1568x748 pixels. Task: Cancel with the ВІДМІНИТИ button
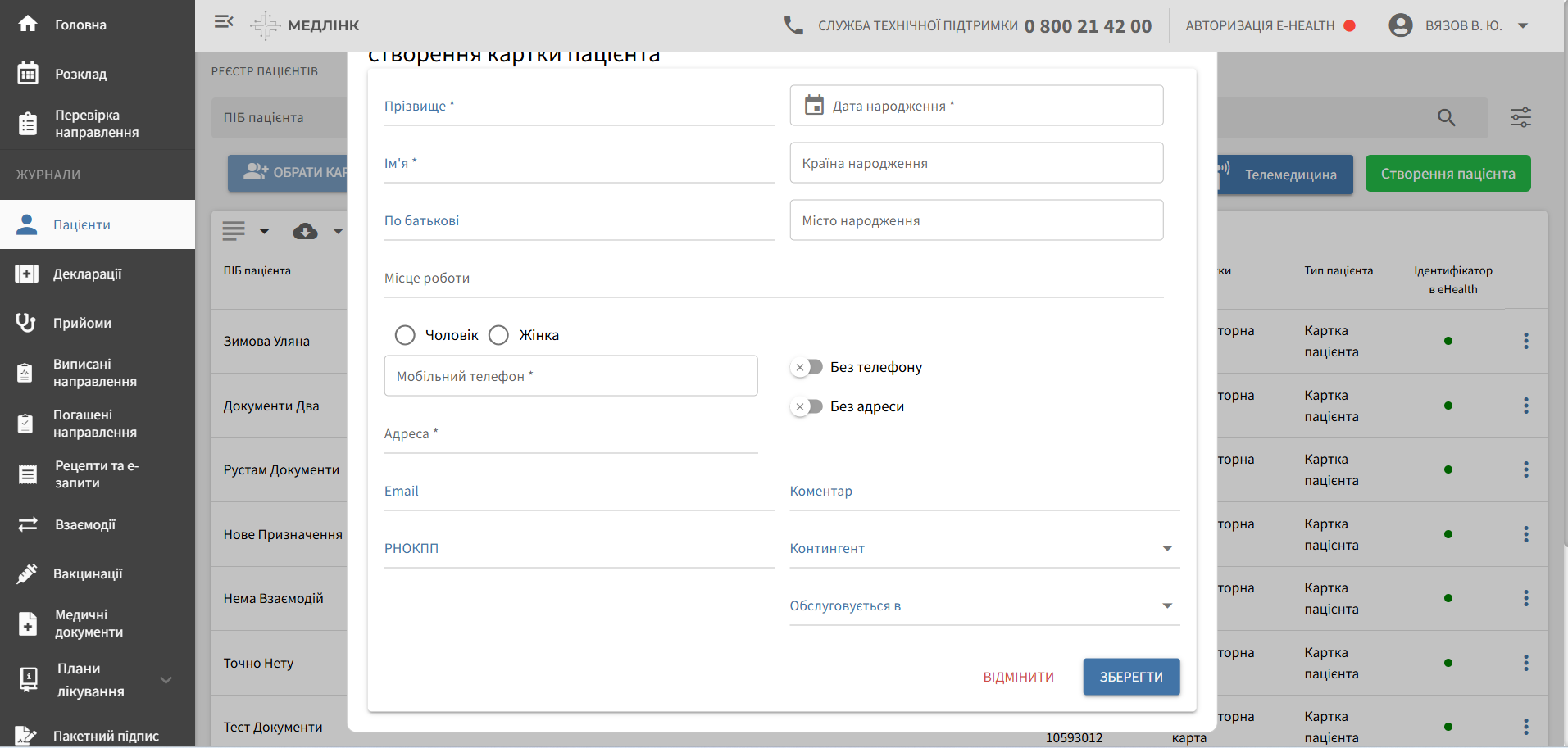[1018, 677]
